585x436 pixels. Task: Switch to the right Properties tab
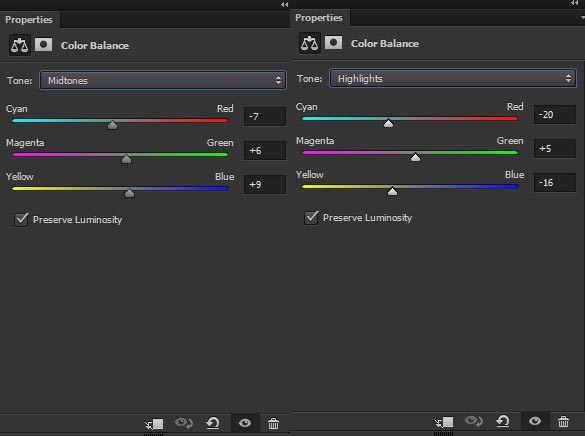(x=319, y=18)
